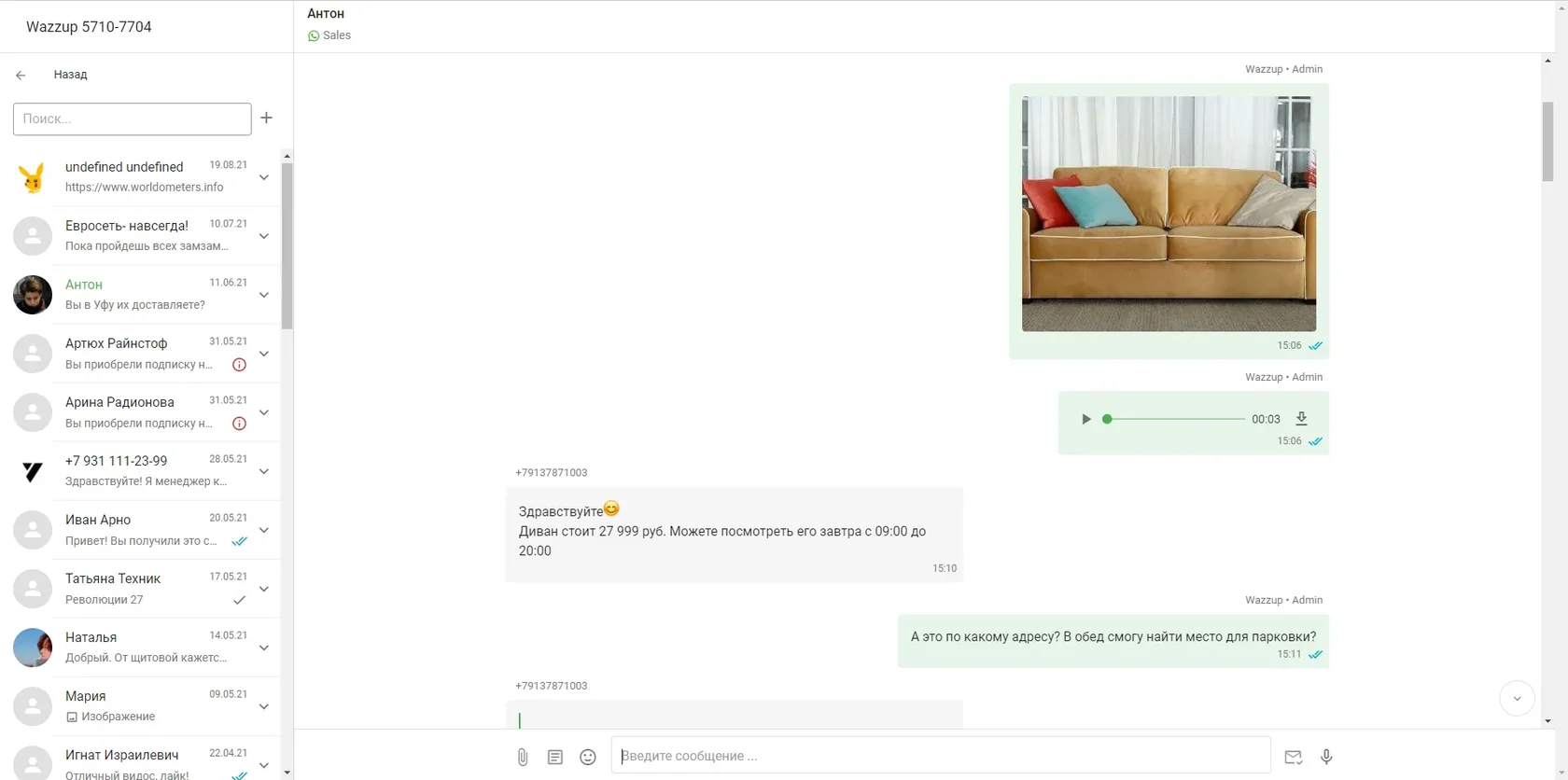Click the error info icon on Артюх Райнстоф

(239, 365)
